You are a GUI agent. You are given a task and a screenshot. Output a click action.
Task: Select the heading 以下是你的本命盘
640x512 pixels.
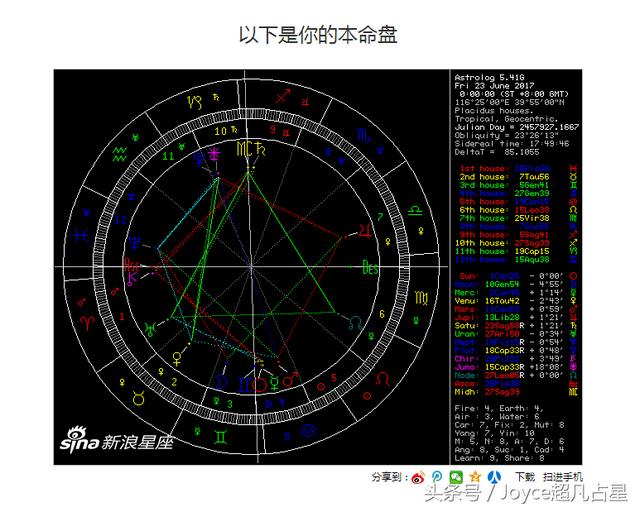click(x=318, y=35)
